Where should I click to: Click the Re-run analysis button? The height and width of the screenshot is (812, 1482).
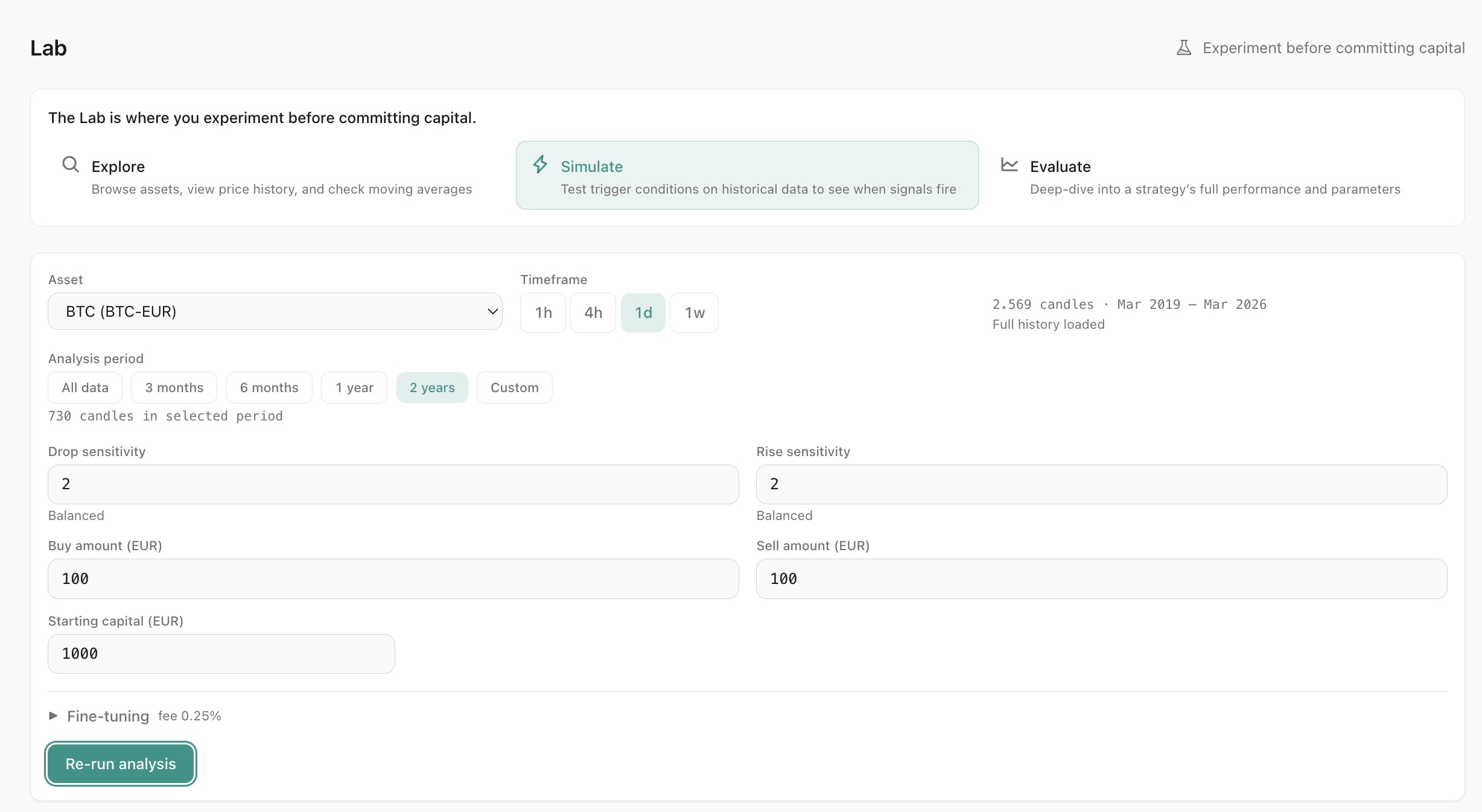pyautogui.click(x=120, y=763)
